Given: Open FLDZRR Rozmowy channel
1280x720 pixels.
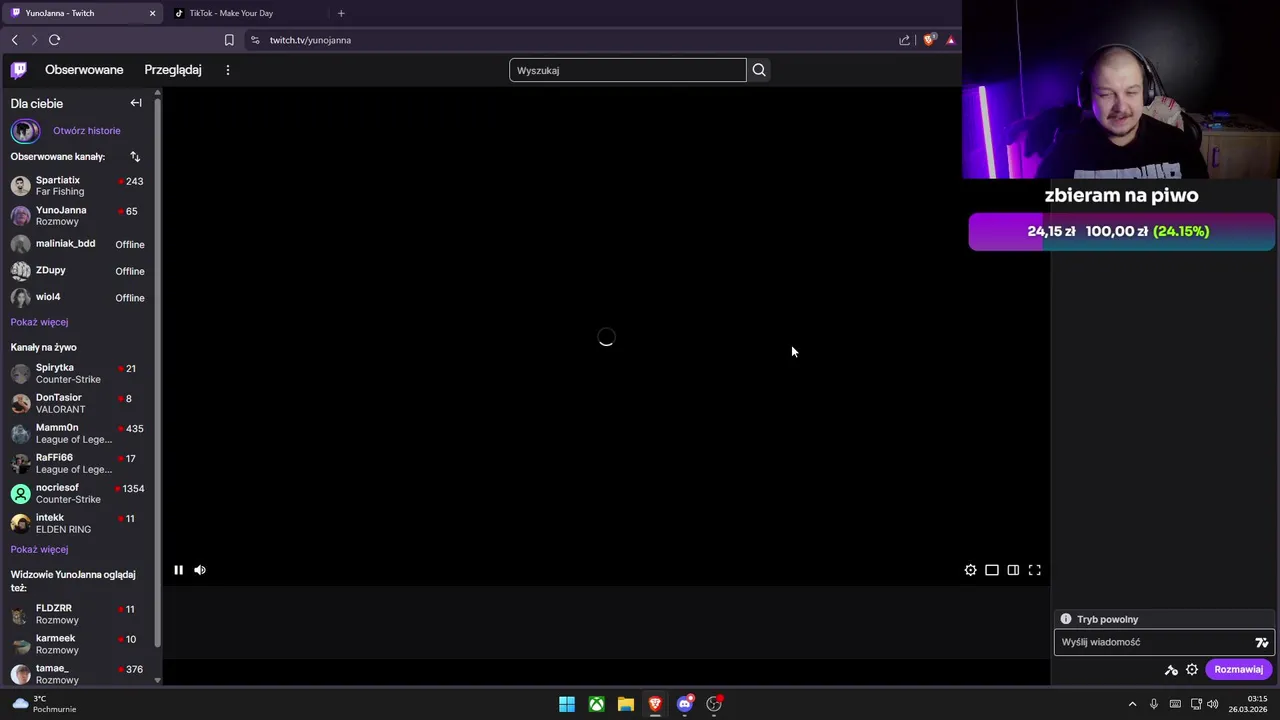Looking at the screenshot, I should pos(78,614).
